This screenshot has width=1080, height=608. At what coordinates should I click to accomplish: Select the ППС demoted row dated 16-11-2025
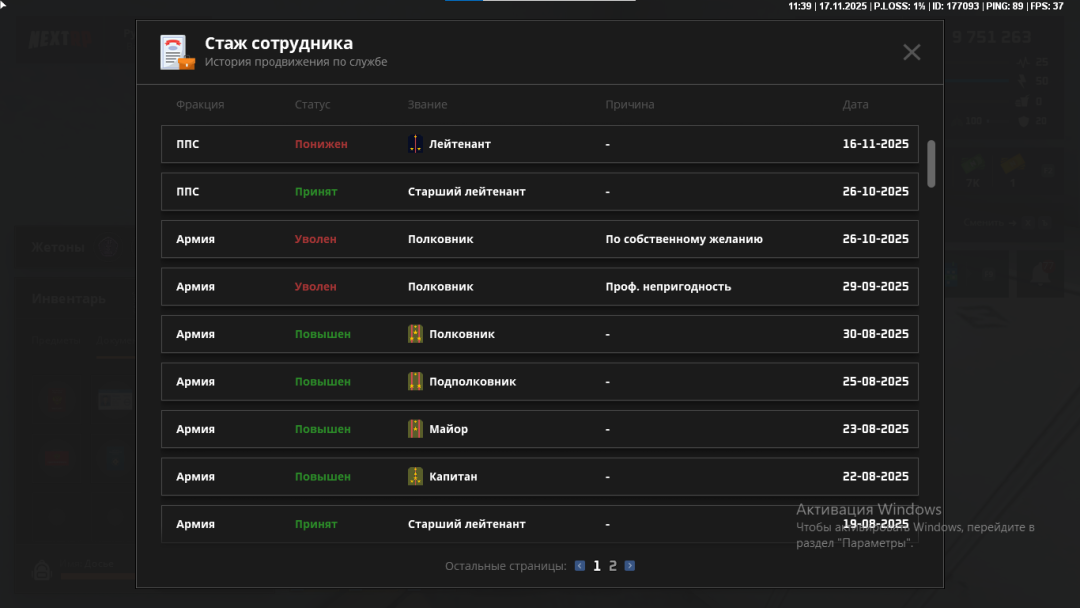point(539,144)
